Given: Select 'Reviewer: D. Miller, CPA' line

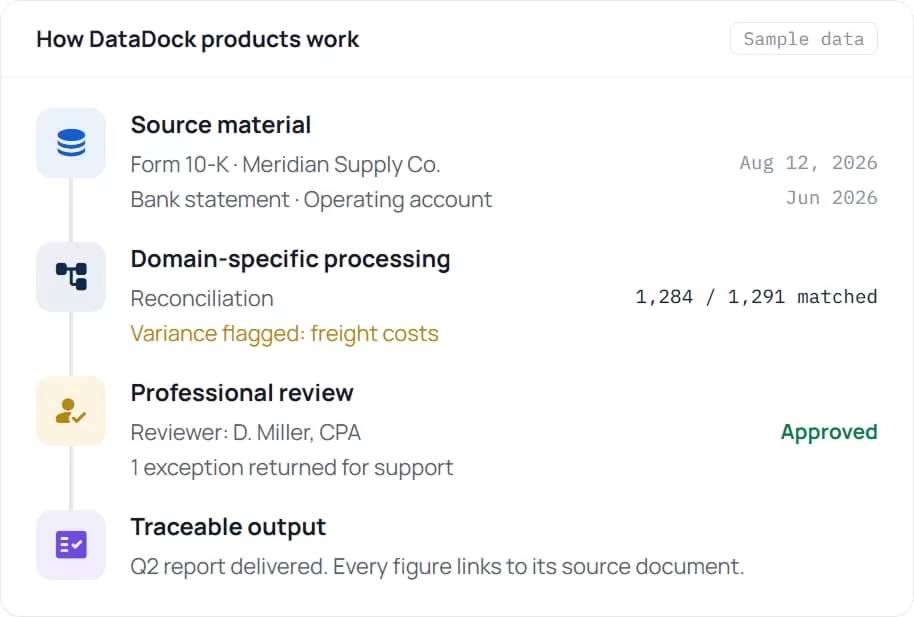Looking at the screenshot, I should click(245, 433).
